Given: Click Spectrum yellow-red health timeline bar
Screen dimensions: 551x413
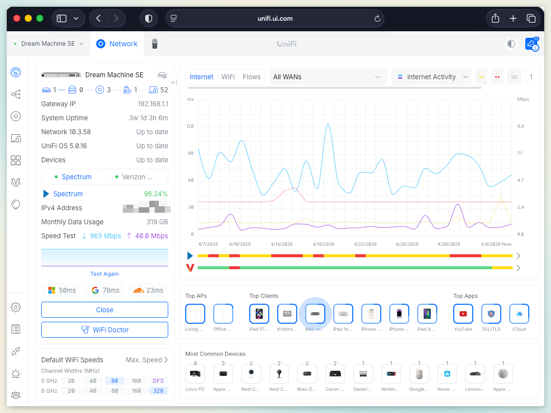Looking at the screenshot, I should point(355,256).
